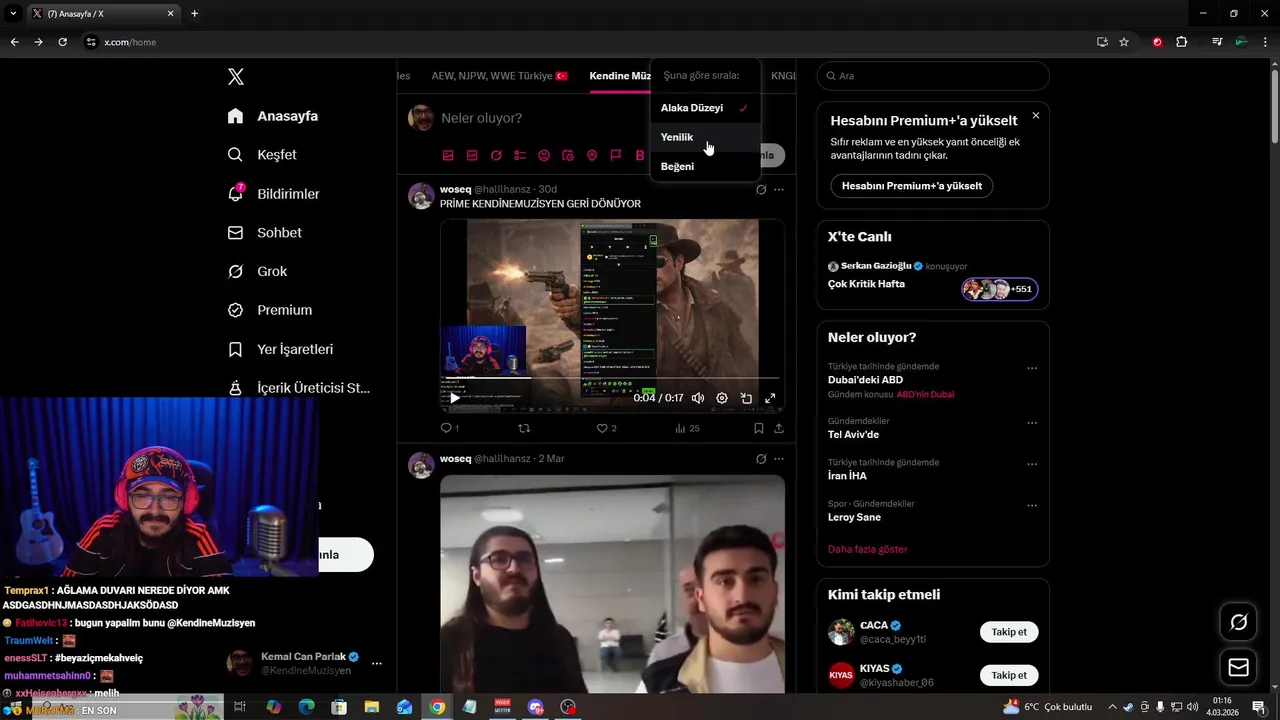
Task: Switch to the KNGL tab
Action: [783, 76]
